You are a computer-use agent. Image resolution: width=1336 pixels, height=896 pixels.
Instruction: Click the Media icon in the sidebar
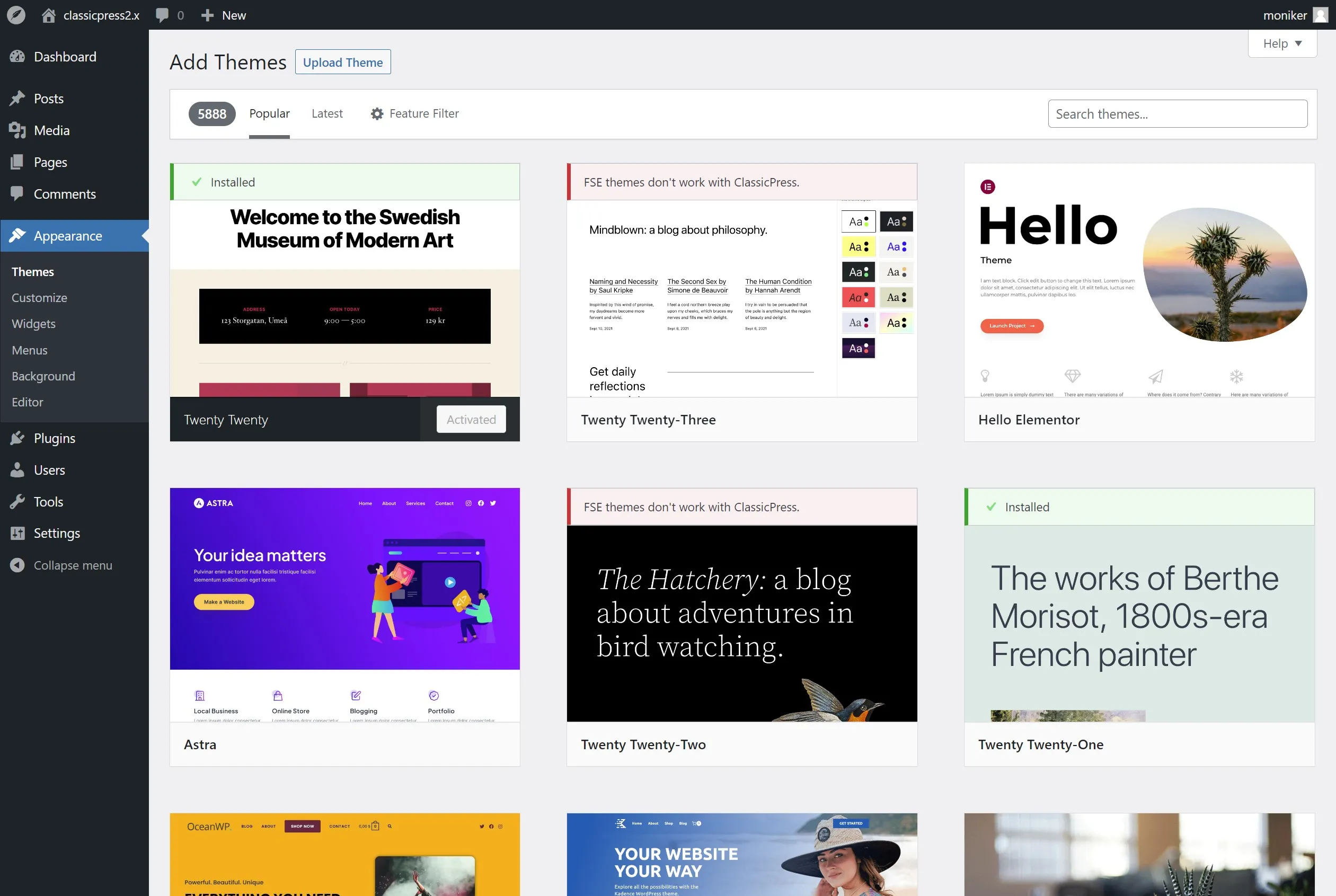[x=17, y=130]
